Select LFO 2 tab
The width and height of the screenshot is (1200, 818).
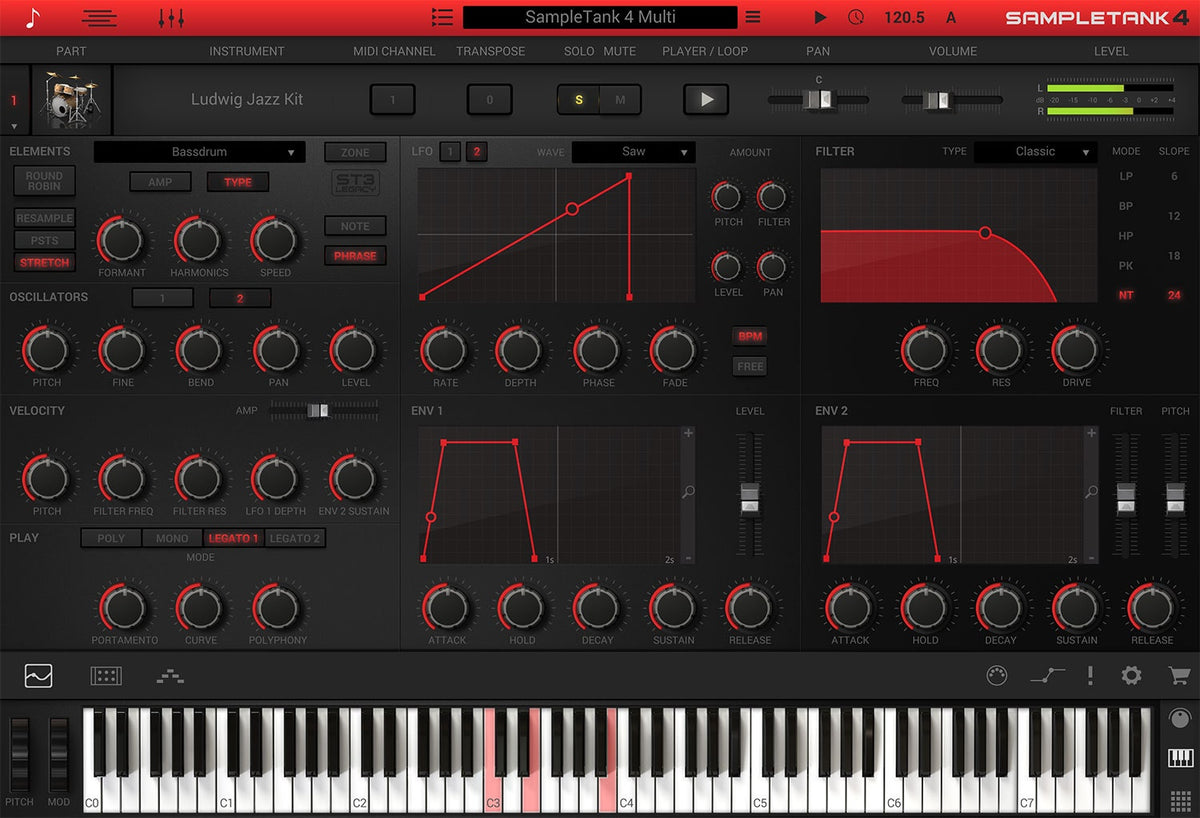(477, 152)
